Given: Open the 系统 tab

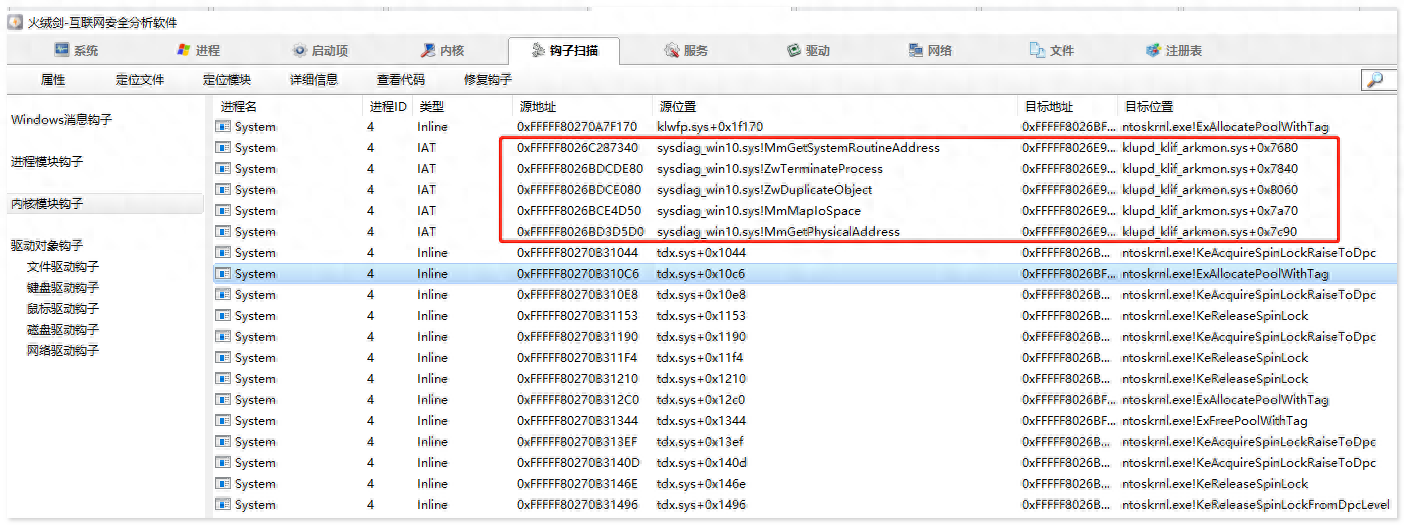Looking at the screenshot, I should tap(76, 50).
